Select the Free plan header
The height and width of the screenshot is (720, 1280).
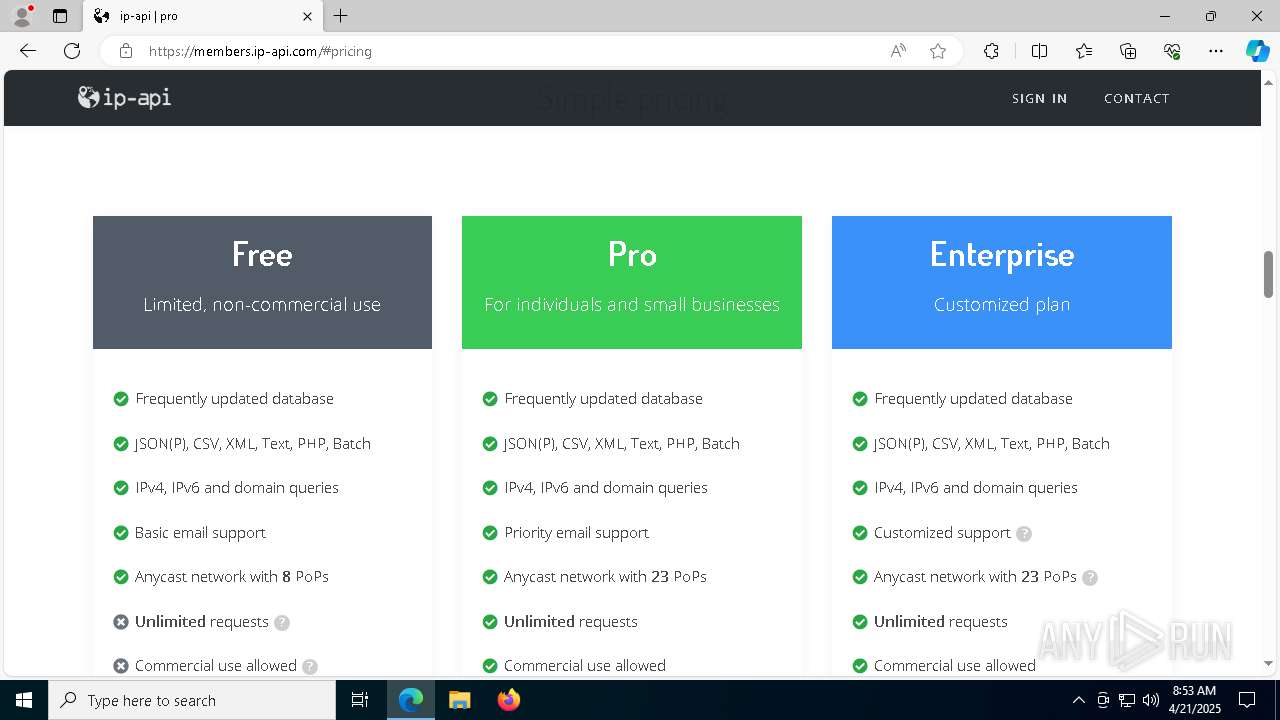[262, 282]
